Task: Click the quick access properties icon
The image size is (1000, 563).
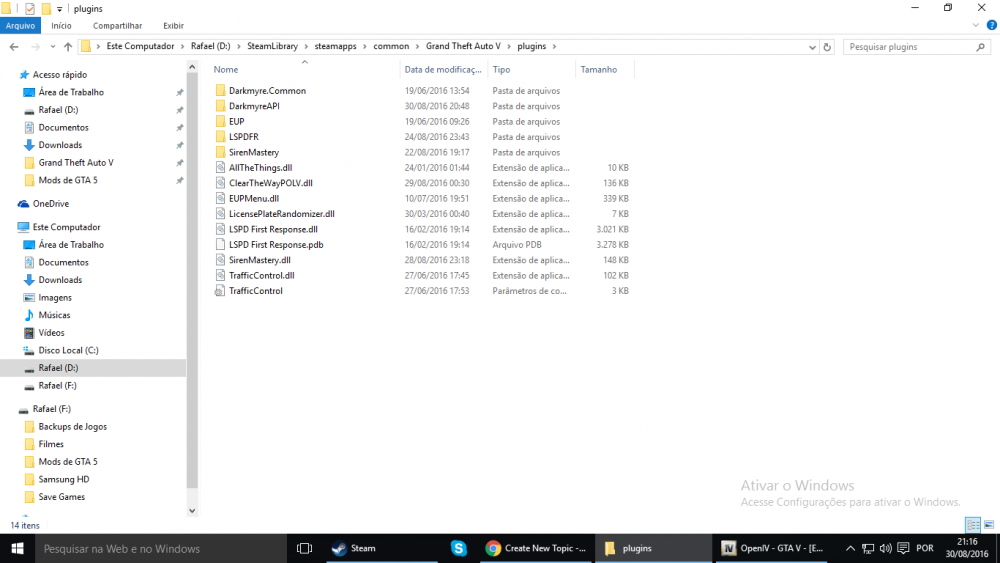Action: click(x=29, y=9)
